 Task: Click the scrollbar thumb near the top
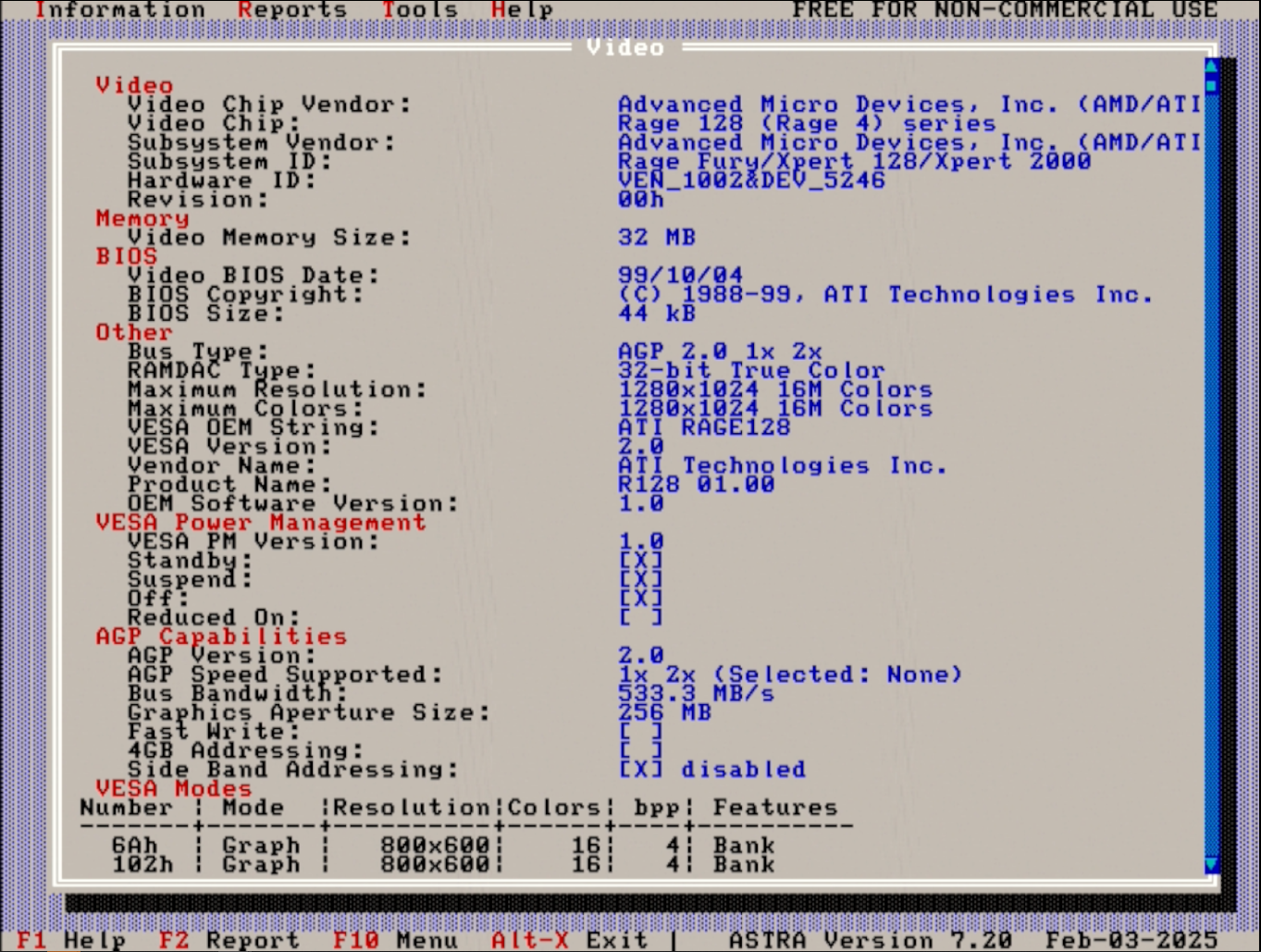[1211, 86]
